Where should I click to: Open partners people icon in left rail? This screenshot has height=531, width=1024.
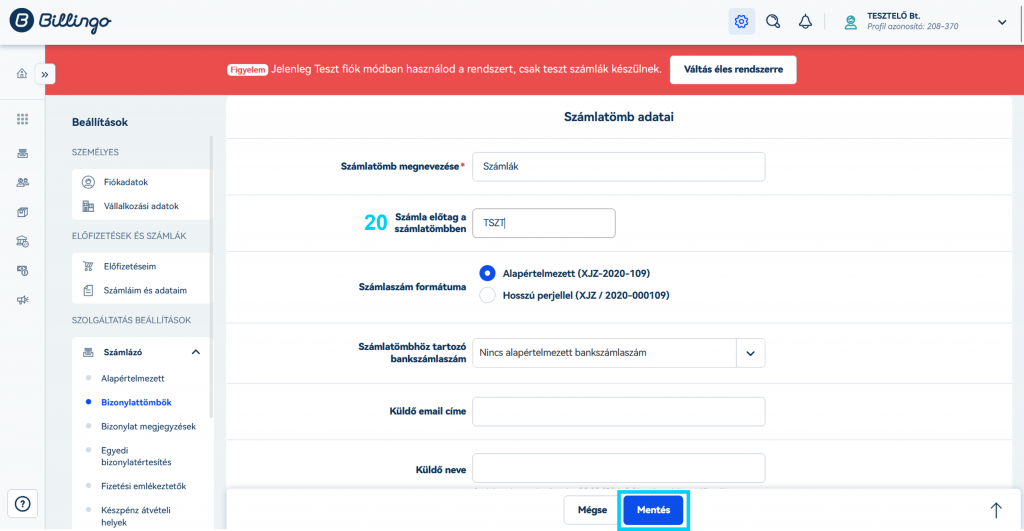point(23,183)
